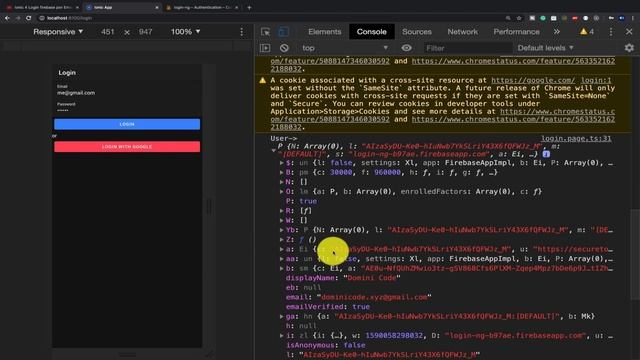Click the viewport width field 451

(x=108, y=32)
